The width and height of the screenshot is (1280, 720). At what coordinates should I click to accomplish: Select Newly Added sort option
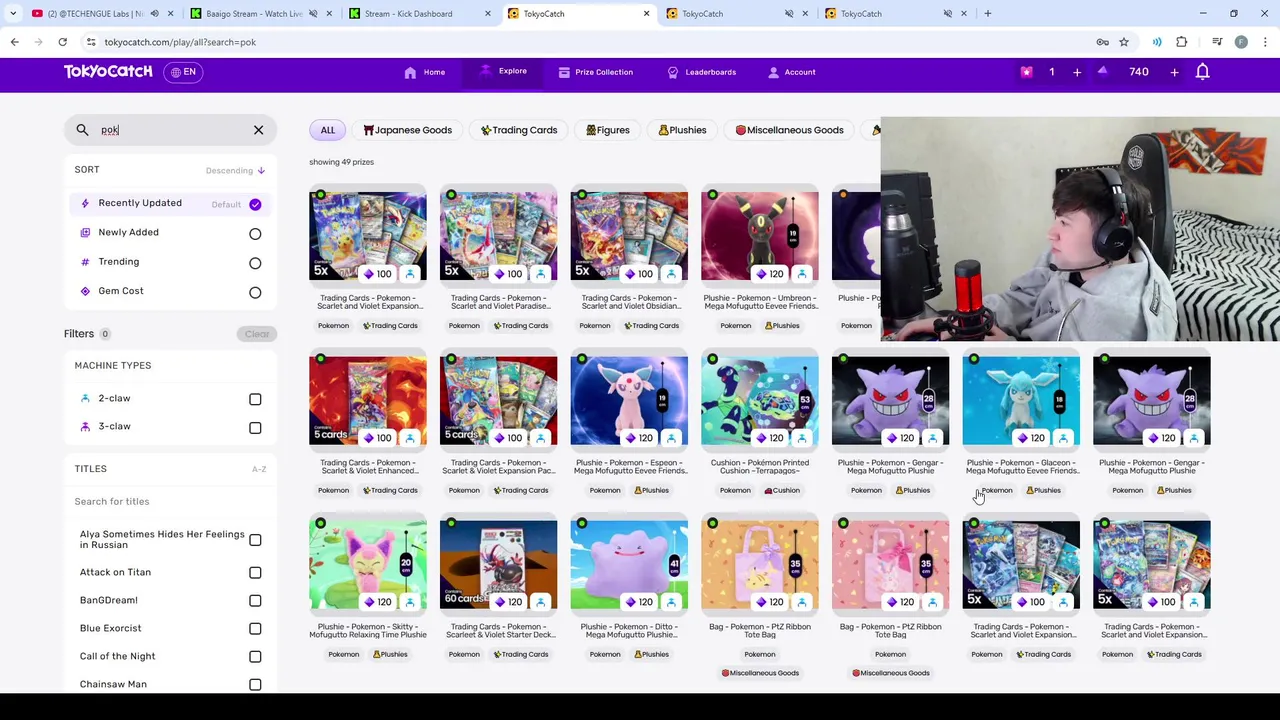click(x=170, y=232)
